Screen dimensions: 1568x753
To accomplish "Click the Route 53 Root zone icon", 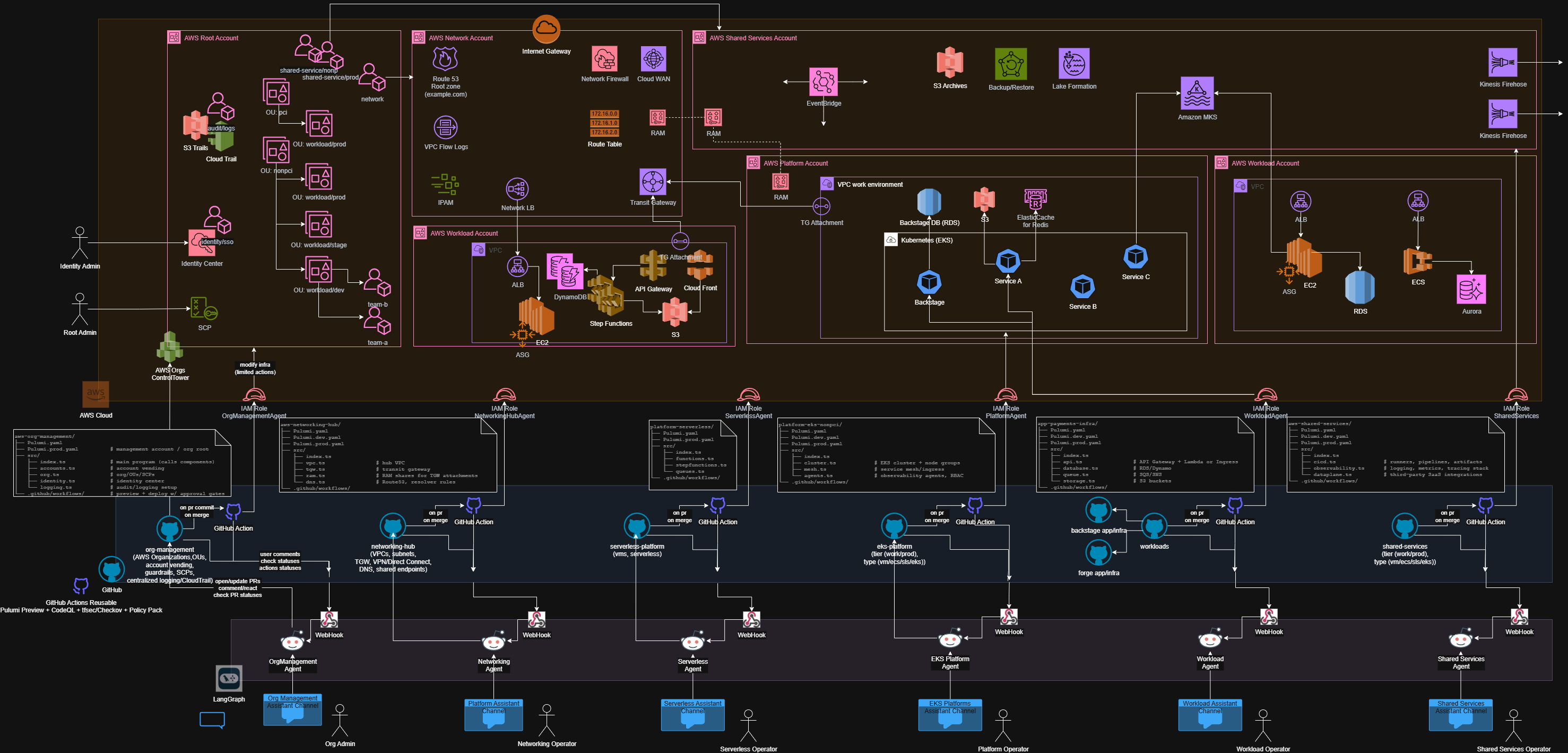I will pyautogui.click(x=445, y=59).
